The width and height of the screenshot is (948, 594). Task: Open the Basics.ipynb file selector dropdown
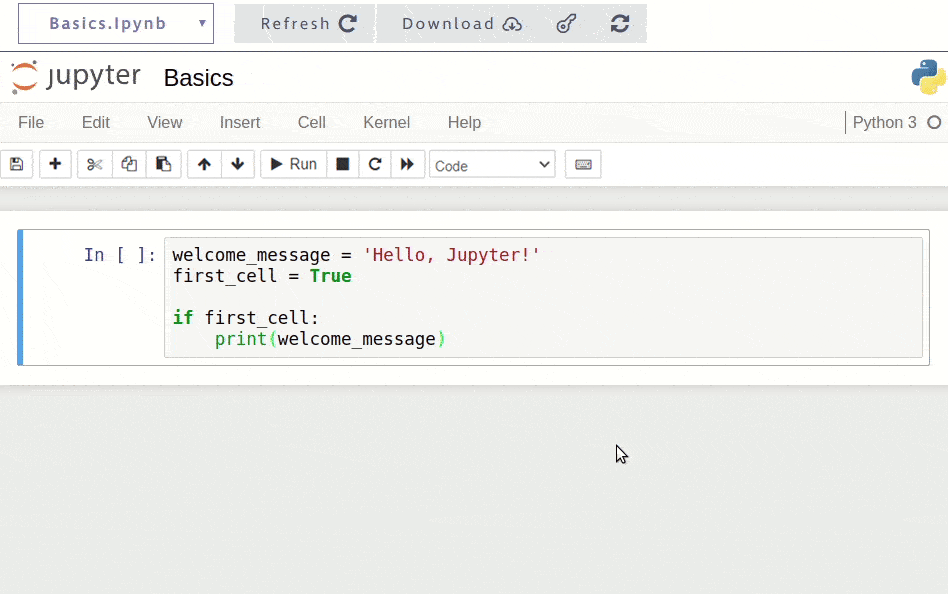click(x=115, y=24)
